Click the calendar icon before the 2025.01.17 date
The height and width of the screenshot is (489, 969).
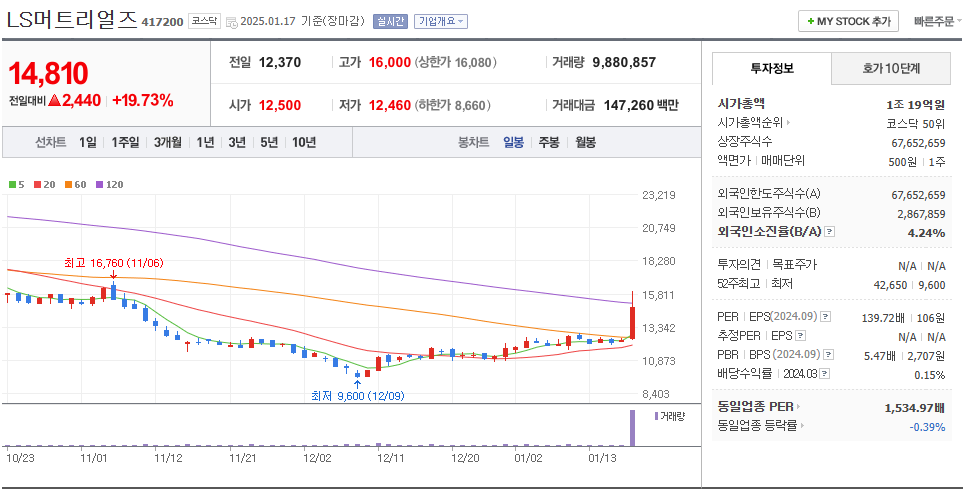click(x=232, y=21)
